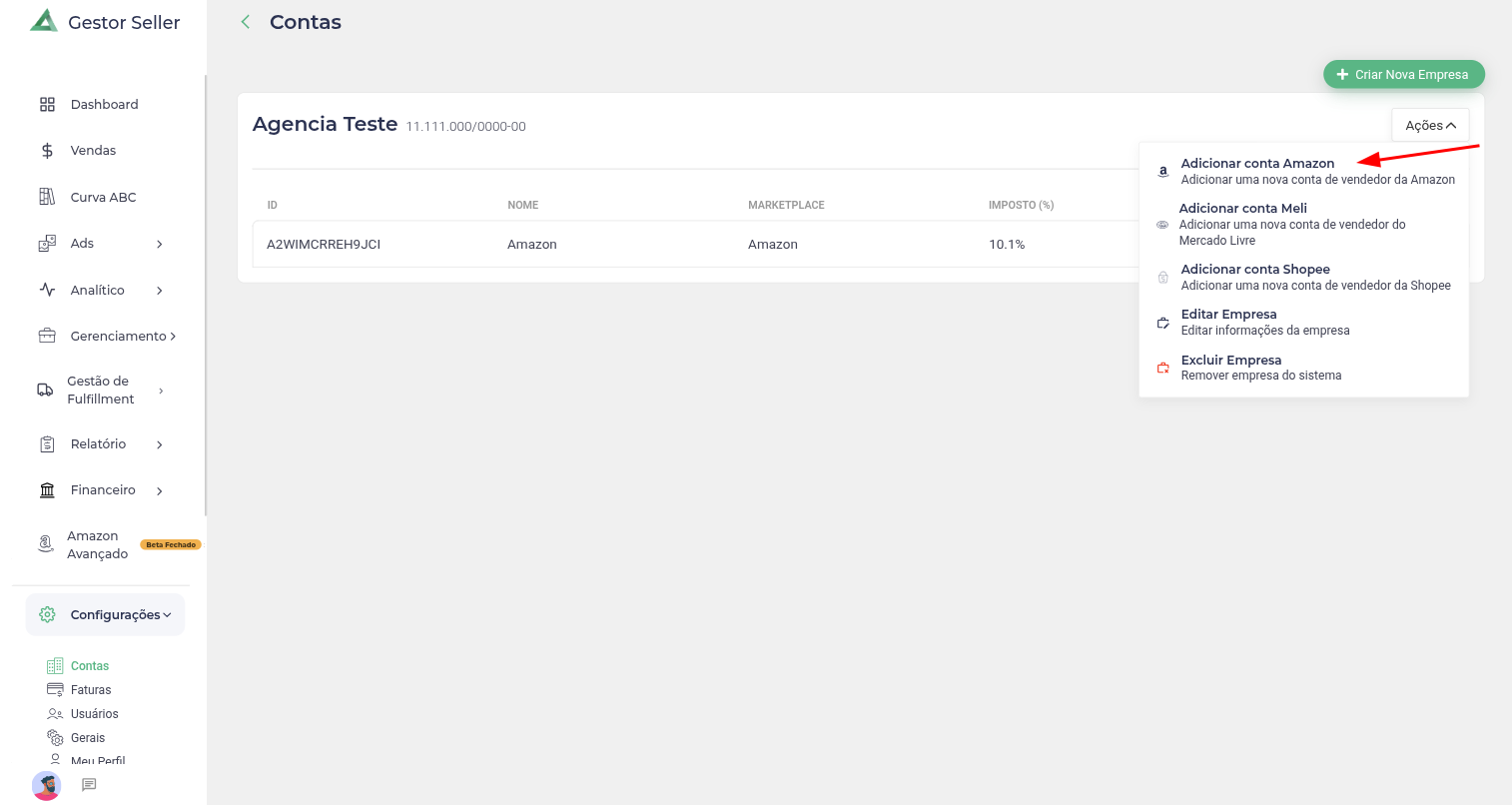Image resolution: width=1512 pixels, height=805 pixels.
Task: Click the Dashboard grid icon in sidebar
Action: pyautogui.click(x=47, y=105)
